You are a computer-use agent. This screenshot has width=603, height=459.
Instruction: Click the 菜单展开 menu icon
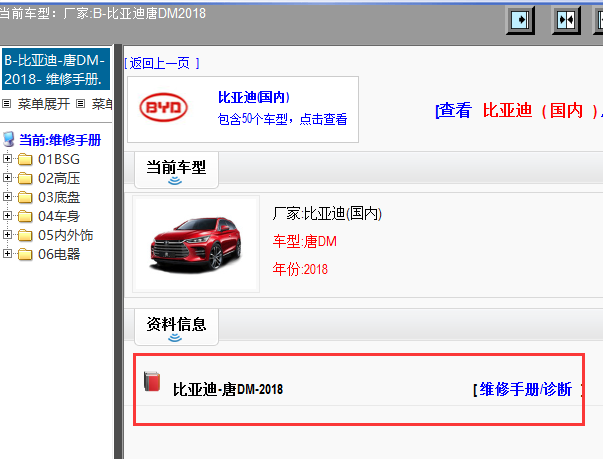7,103
